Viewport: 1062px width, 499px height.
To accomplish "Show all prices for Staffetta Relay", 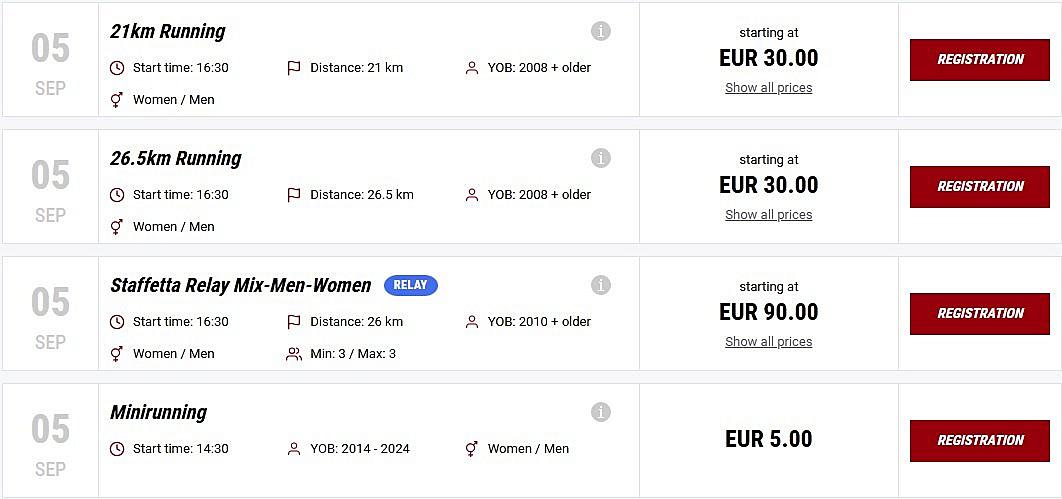I will point(768,342).
